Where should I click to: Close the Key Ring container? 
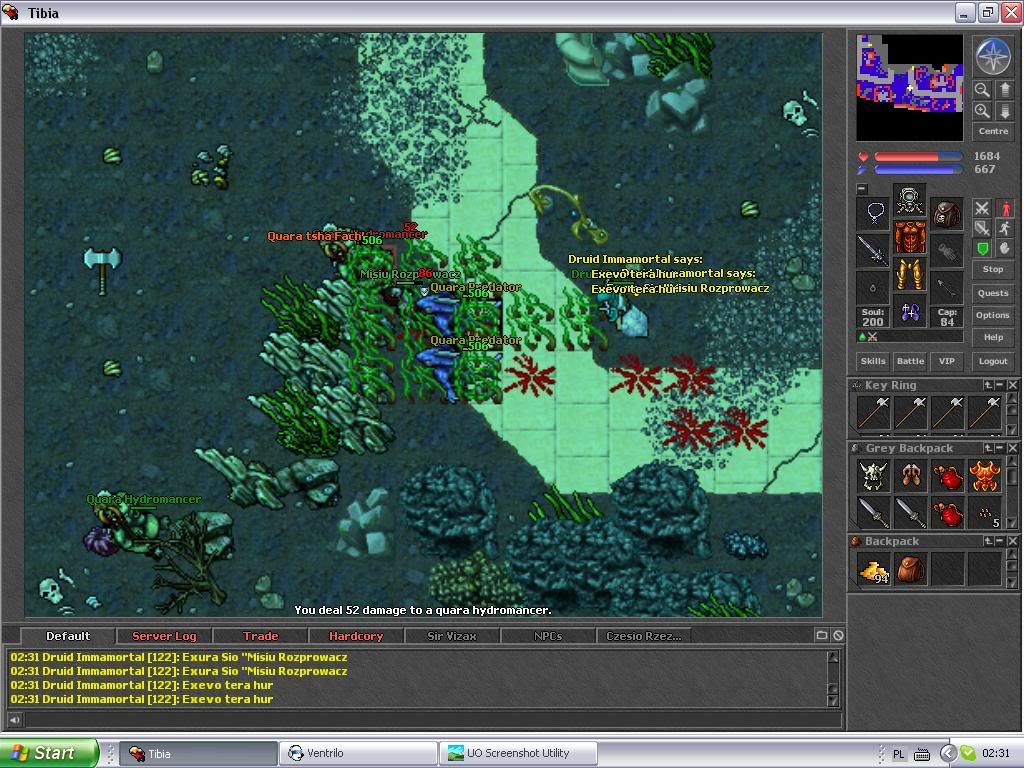click(1012, 385)
